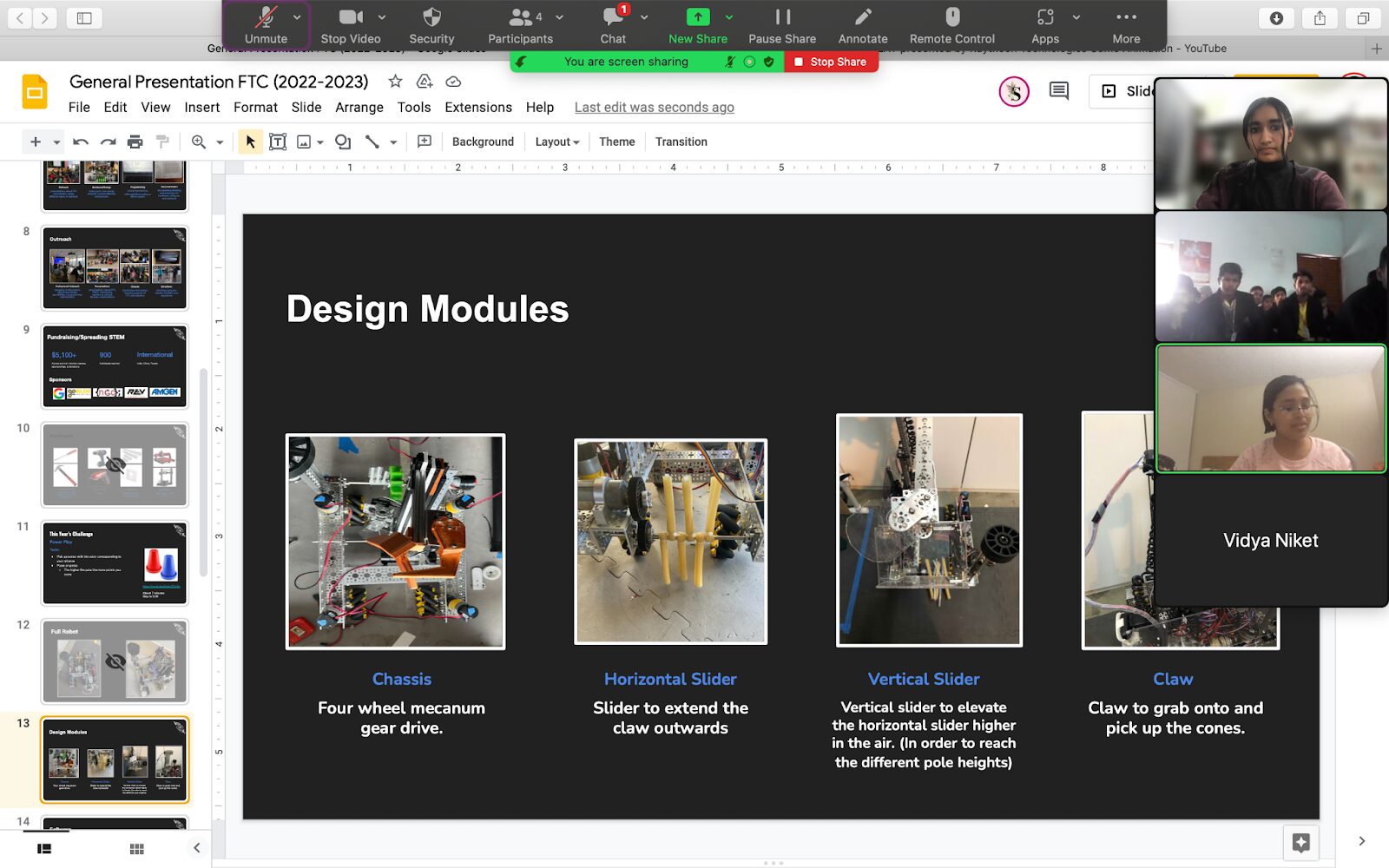Stop the video camera in Zoom

[350, 24]
